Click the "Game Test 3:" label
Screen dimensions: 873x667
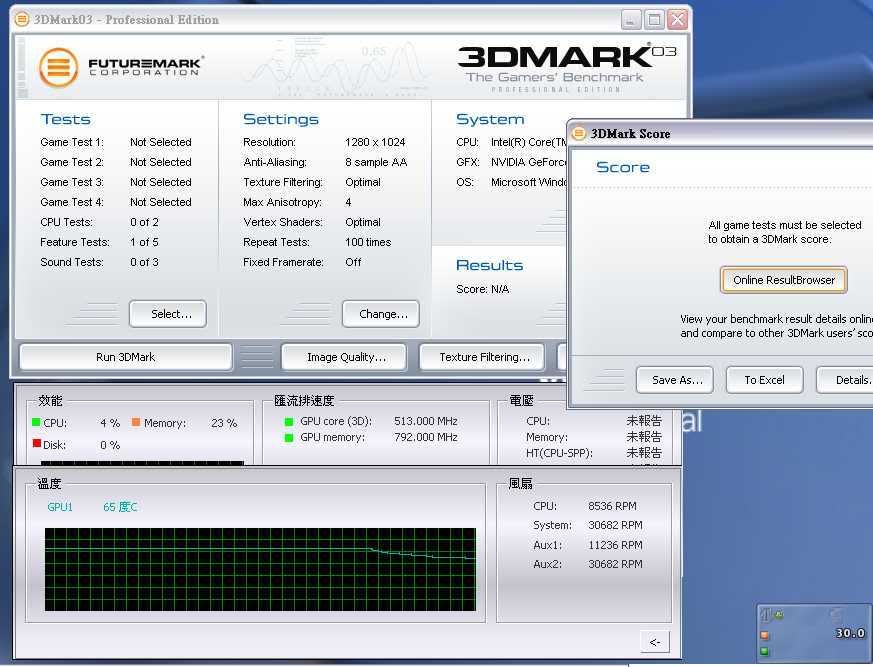[x=72, y=182]
